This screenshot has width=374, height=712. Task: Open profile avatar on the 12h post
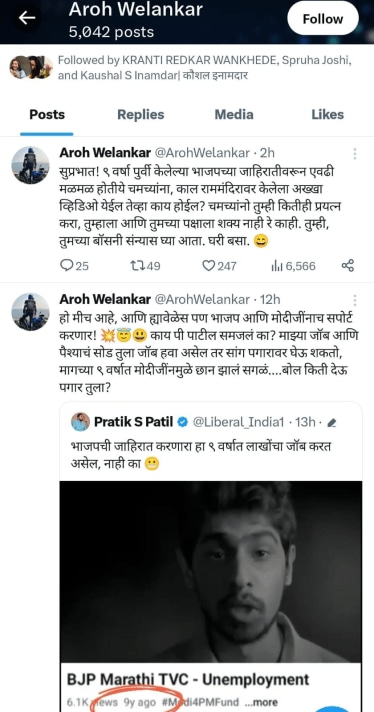pyautogui.click(x=30, y=312)
